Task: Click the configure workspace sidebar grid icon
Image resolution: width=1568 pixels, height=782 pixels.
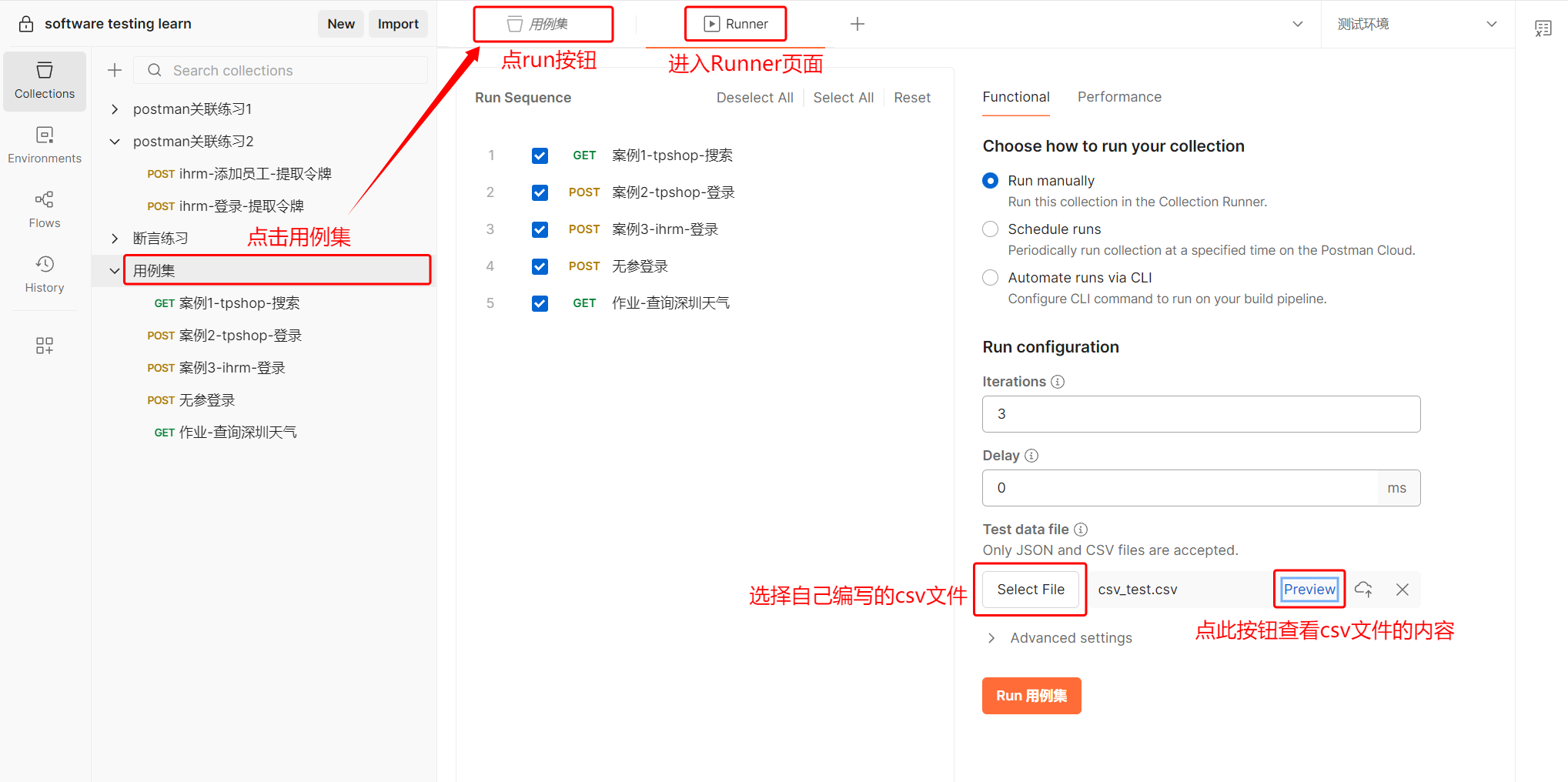Action: pyautogui.click(x=45, y=345)
